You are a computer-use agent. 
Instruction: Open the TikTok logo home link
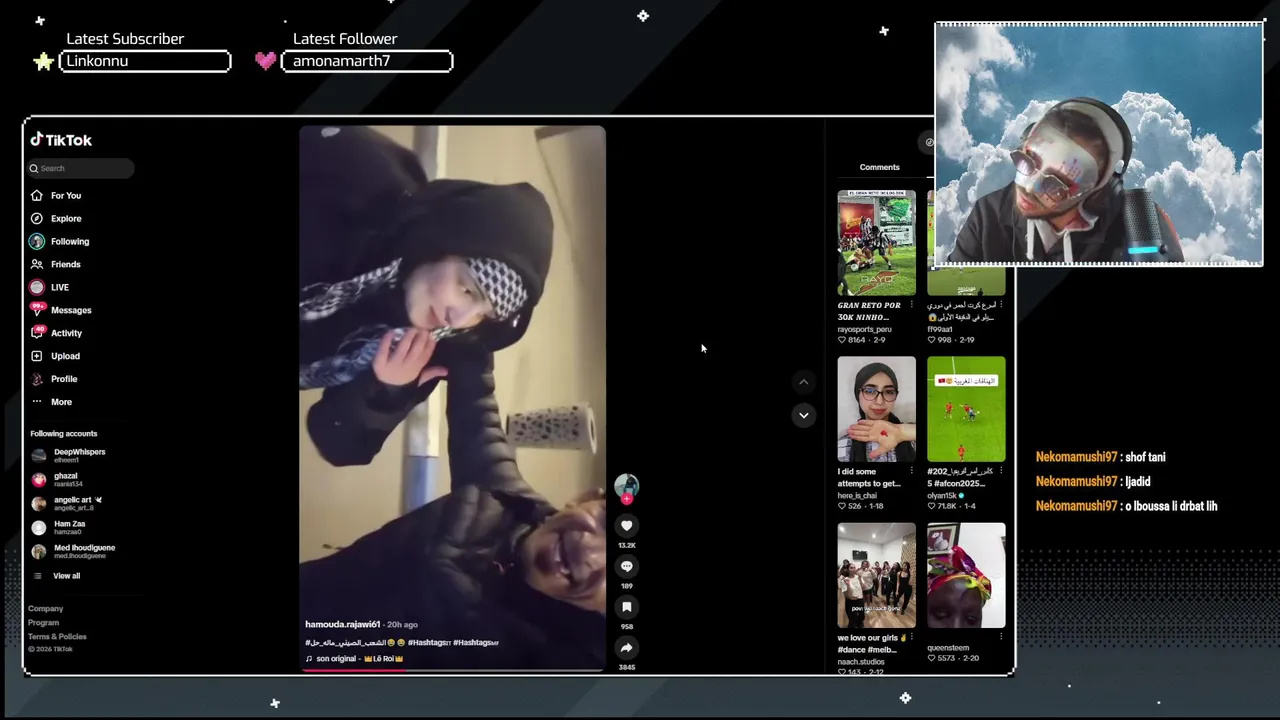click(x=61, y=140)
